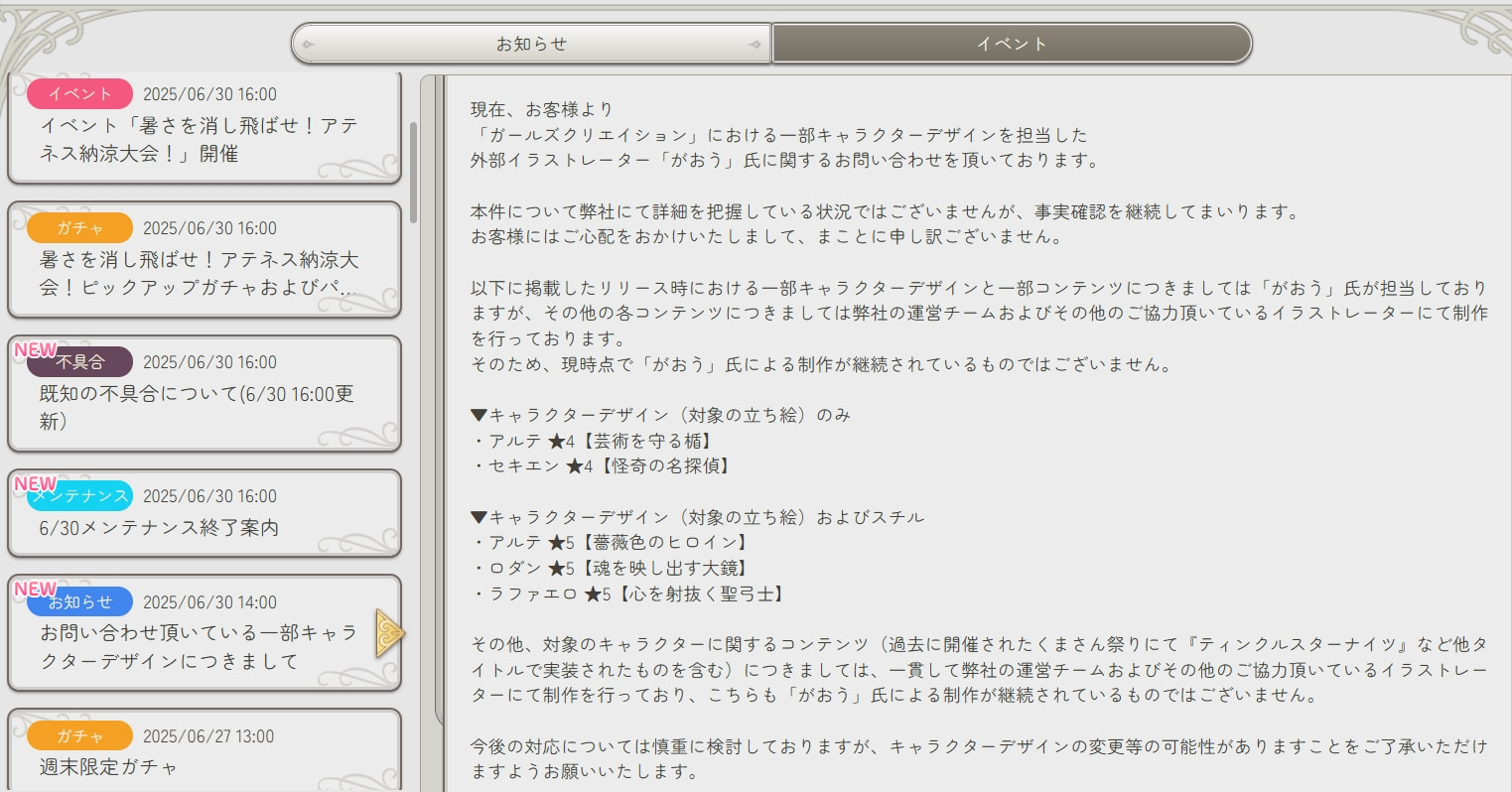
Task: Click the right arrow on the お知らせ tab
Action: point(755,44)
